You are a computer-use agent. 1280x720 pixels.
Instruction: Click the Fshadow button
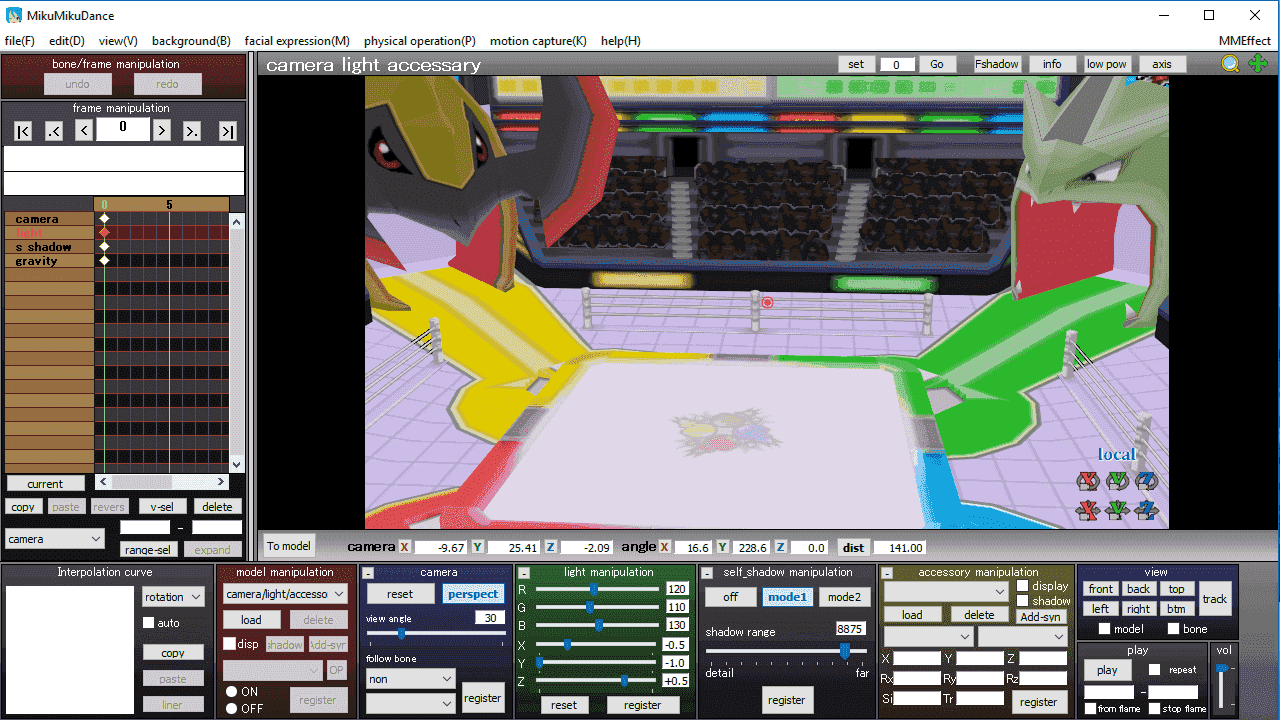[997, 64]
